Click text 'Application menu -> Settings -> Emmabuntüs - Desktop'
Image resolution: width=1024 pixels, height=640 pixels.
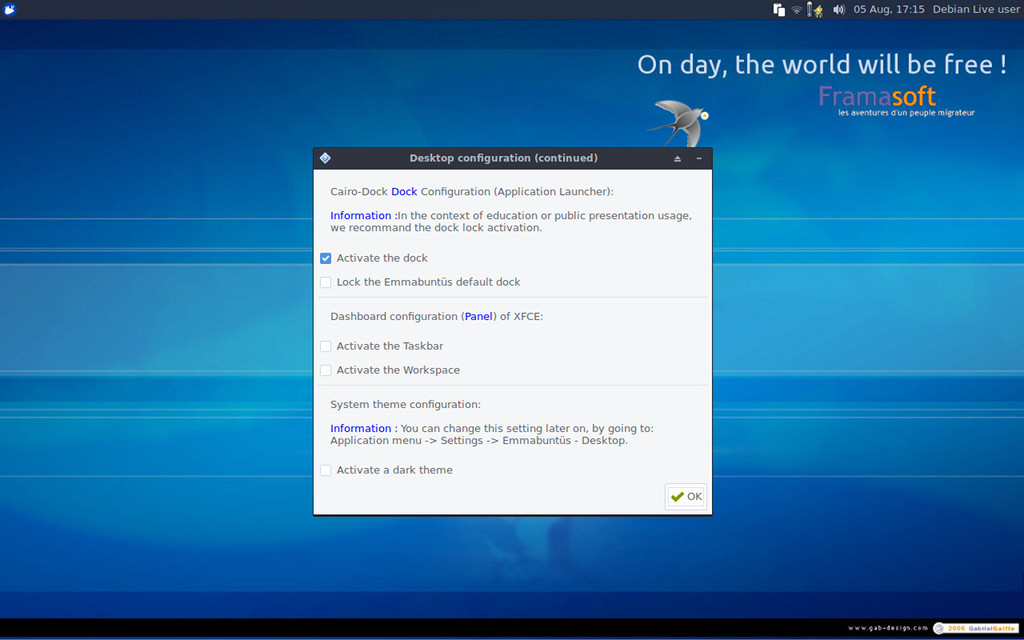tap(478, 441)
